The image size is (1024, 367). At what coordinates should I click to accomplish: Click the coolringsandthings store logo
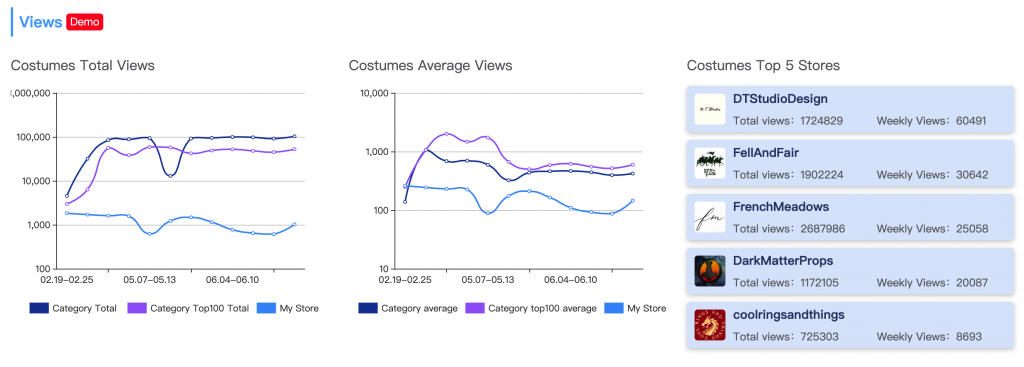click(x=710, y=325)
